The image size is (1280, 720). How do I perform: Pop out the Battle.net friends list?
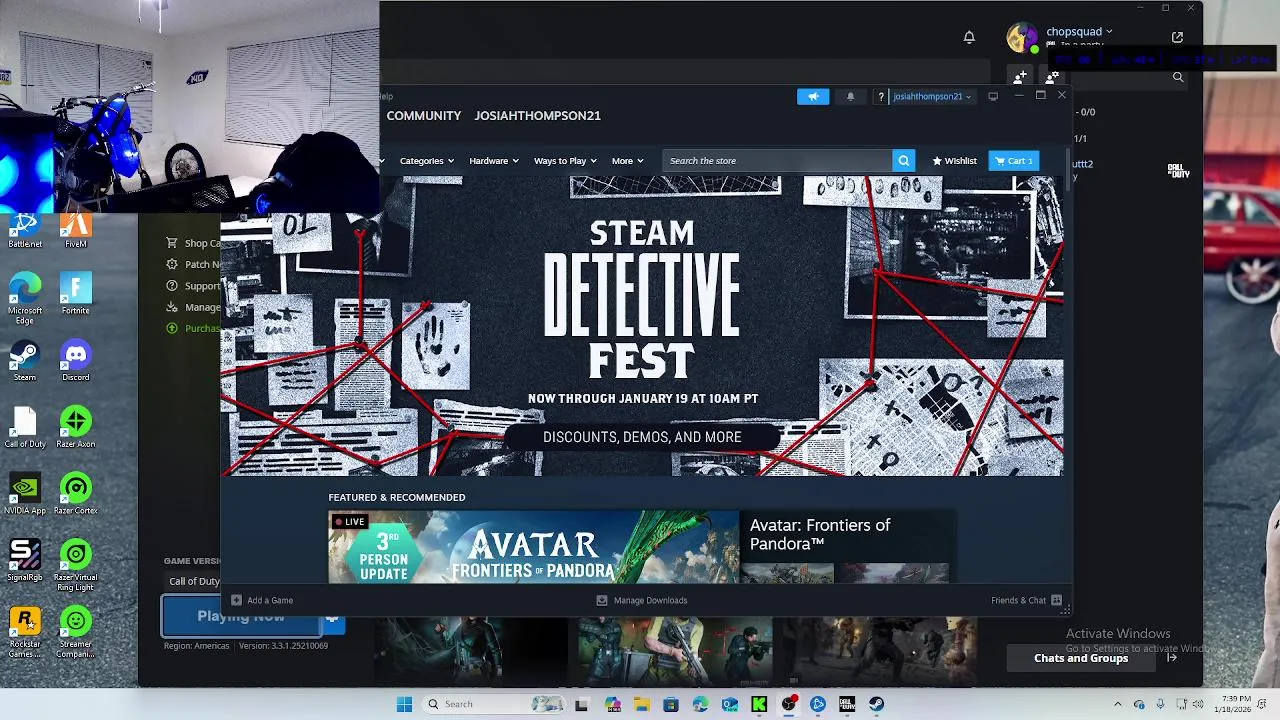[x=1177, y=37]
